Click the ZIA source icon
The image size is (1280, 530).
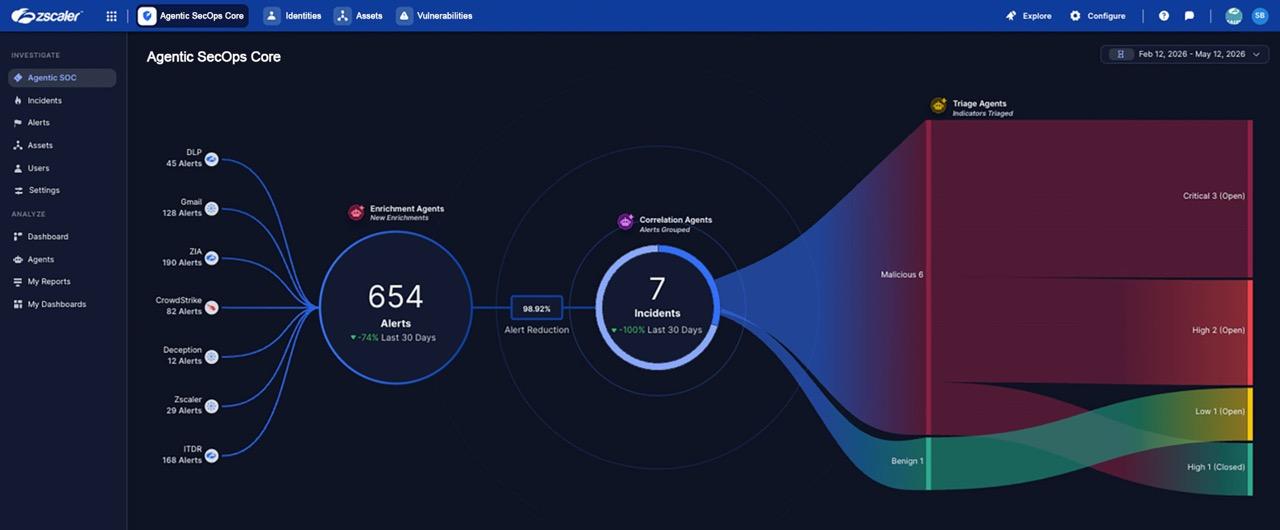212,258
